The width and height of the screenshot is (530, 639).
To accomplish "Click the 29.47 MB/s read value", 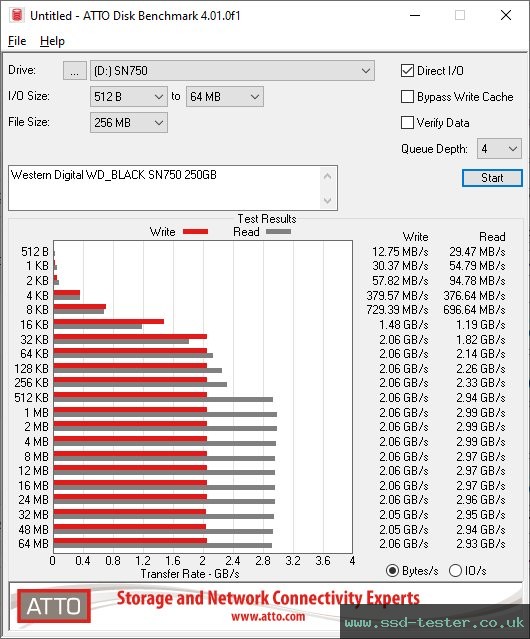I will (477, 252).
